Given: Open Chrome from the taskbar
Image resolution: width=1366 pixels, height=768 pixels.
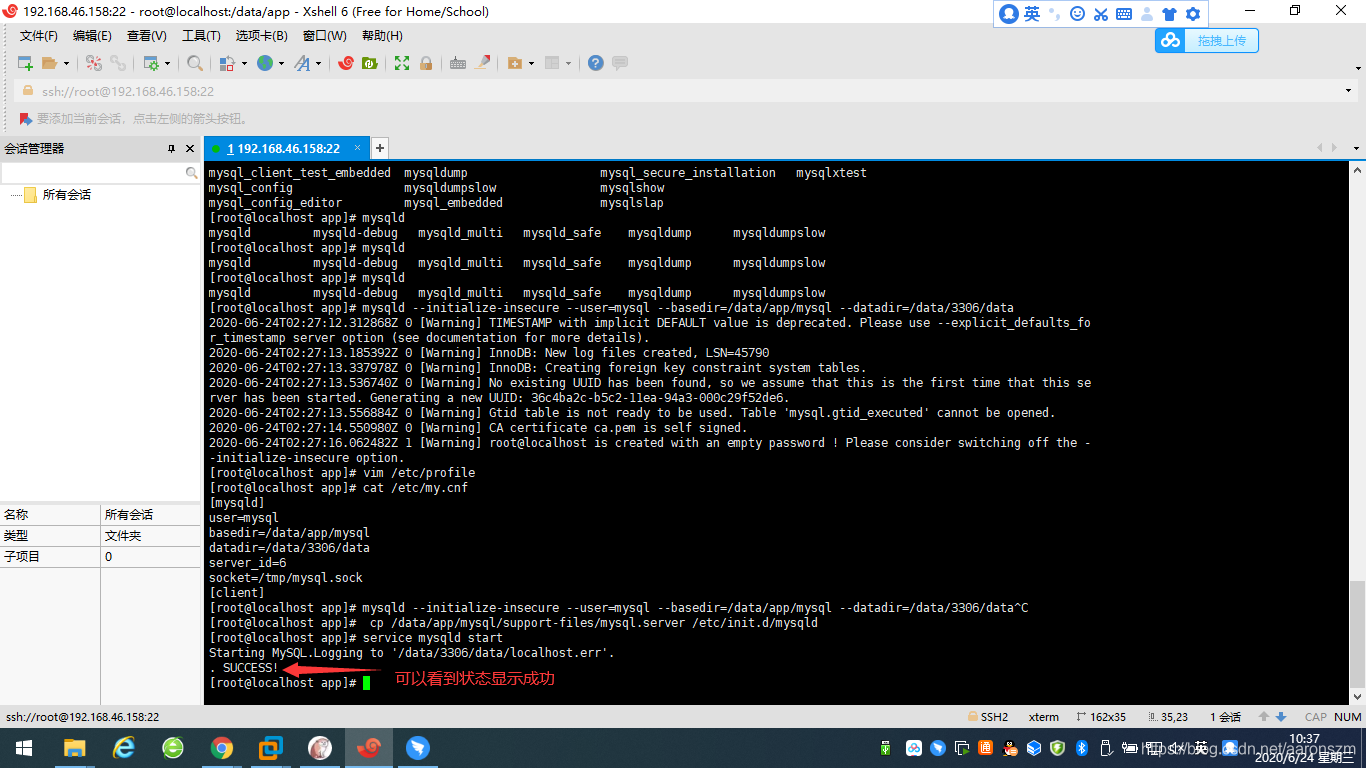Looking at the screenshot, I should pyautogui.click(x=222, y=748).
